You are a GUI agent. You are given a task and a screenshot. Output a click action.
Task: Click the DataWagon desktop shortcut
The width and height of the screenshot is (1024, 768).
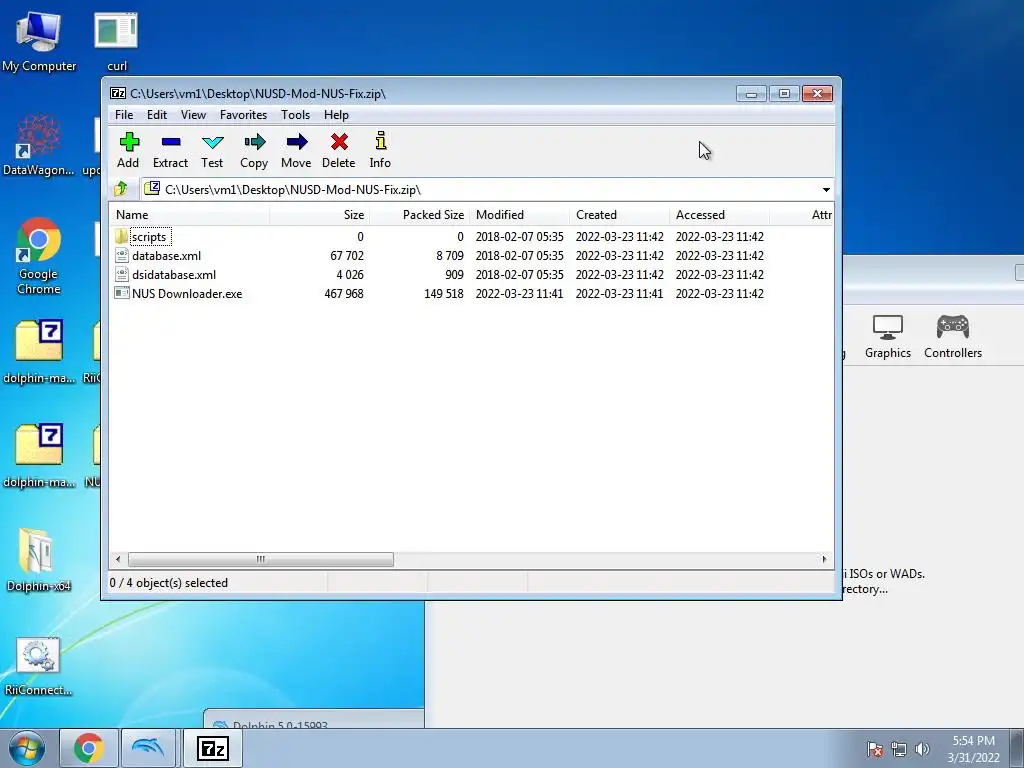pos(39,145)
